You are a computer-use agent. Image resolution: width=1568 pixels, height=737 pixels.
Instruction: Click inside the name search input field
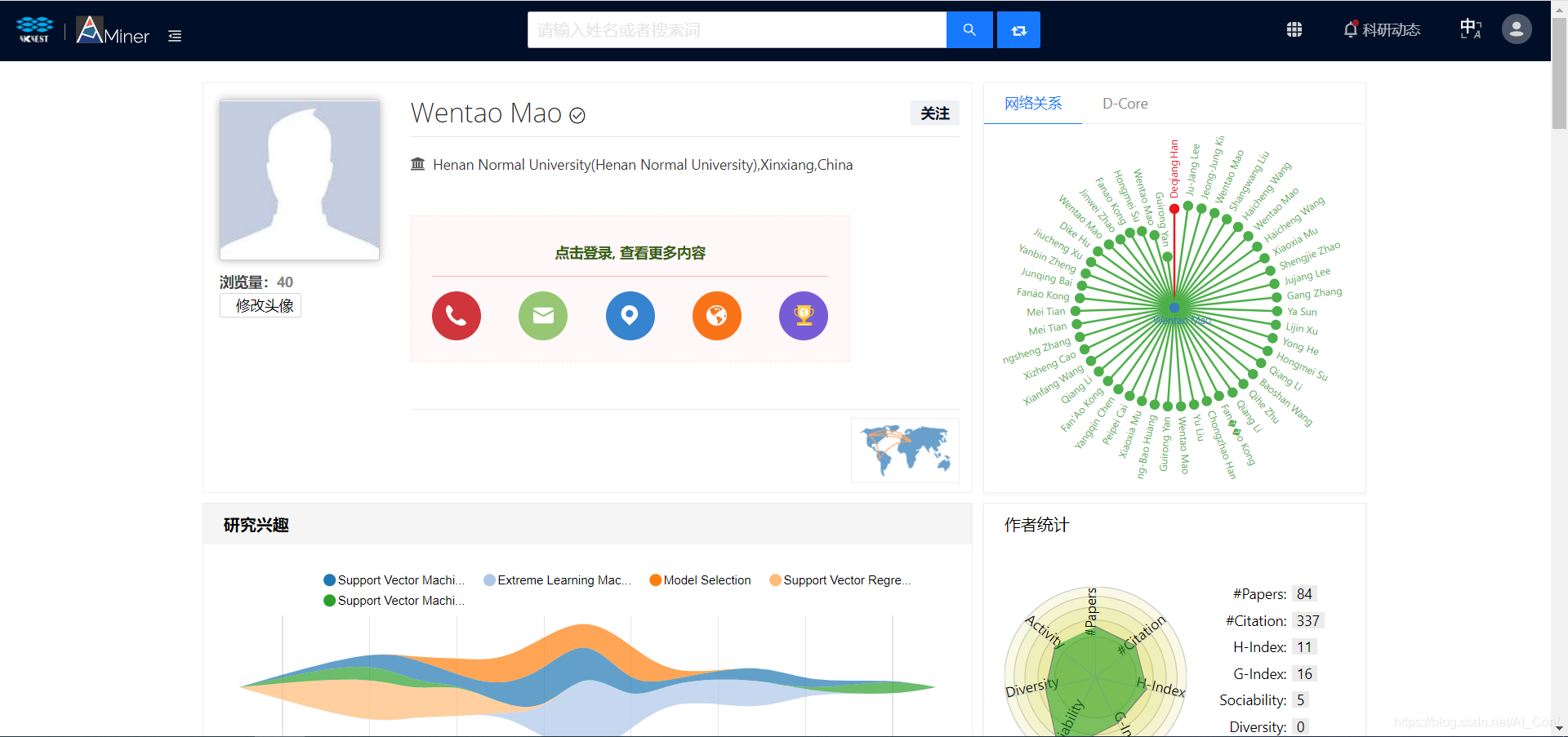click(x=737, y=30)
